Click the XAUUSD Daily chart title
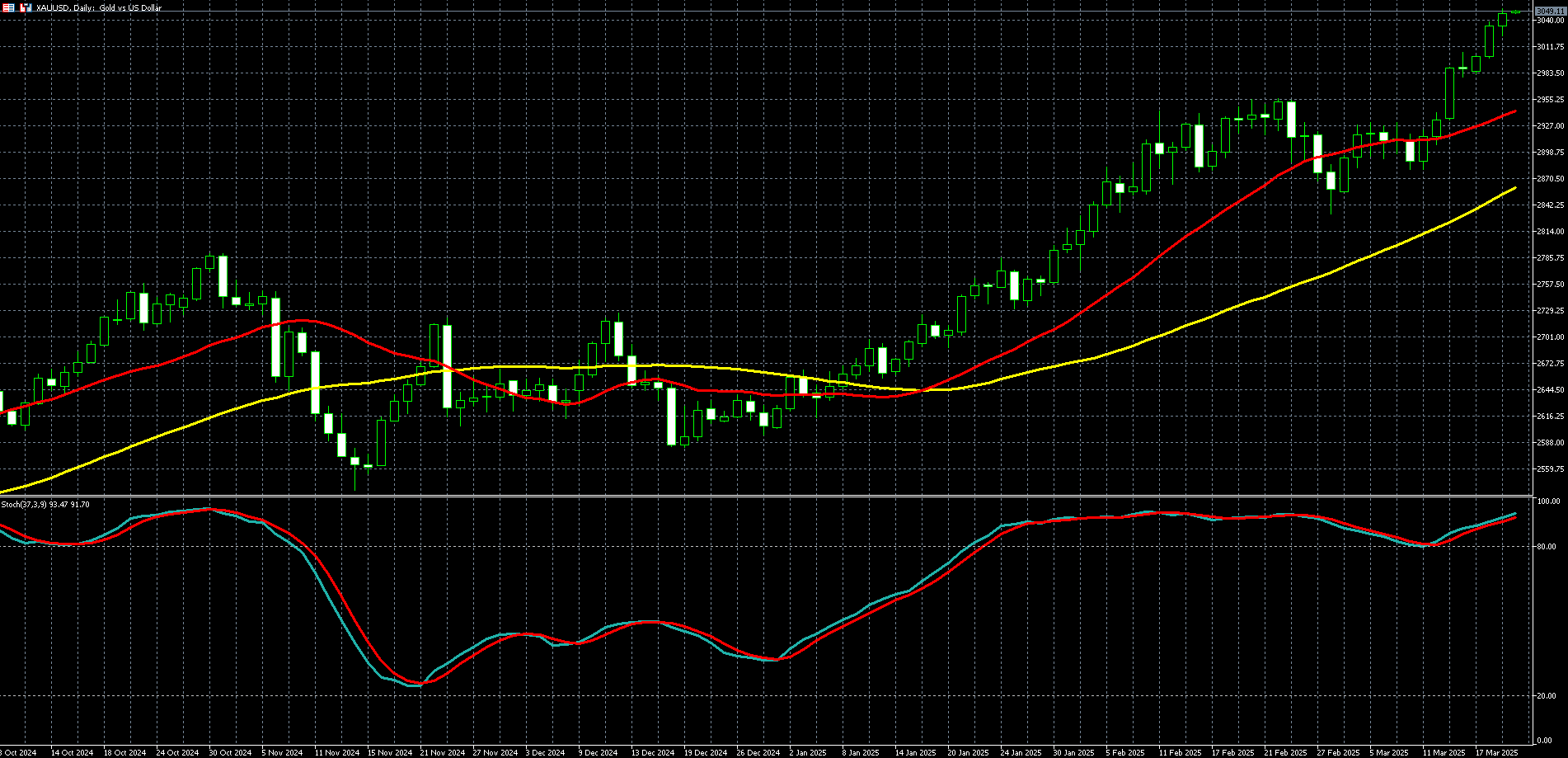Viewport: 1568px width, 758px height. point(99,8)
